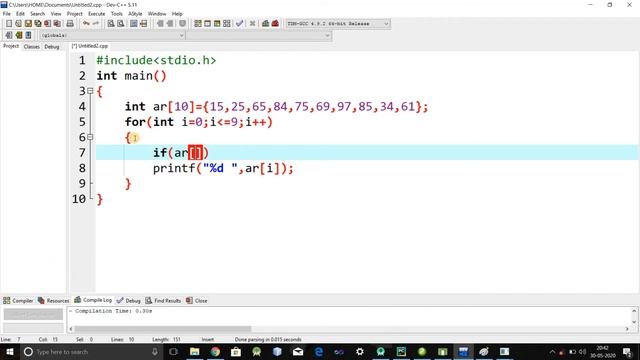Screen dimensions: 640x360
Task: Open the Compile Log bottom tab
Action: click(93, 300)
